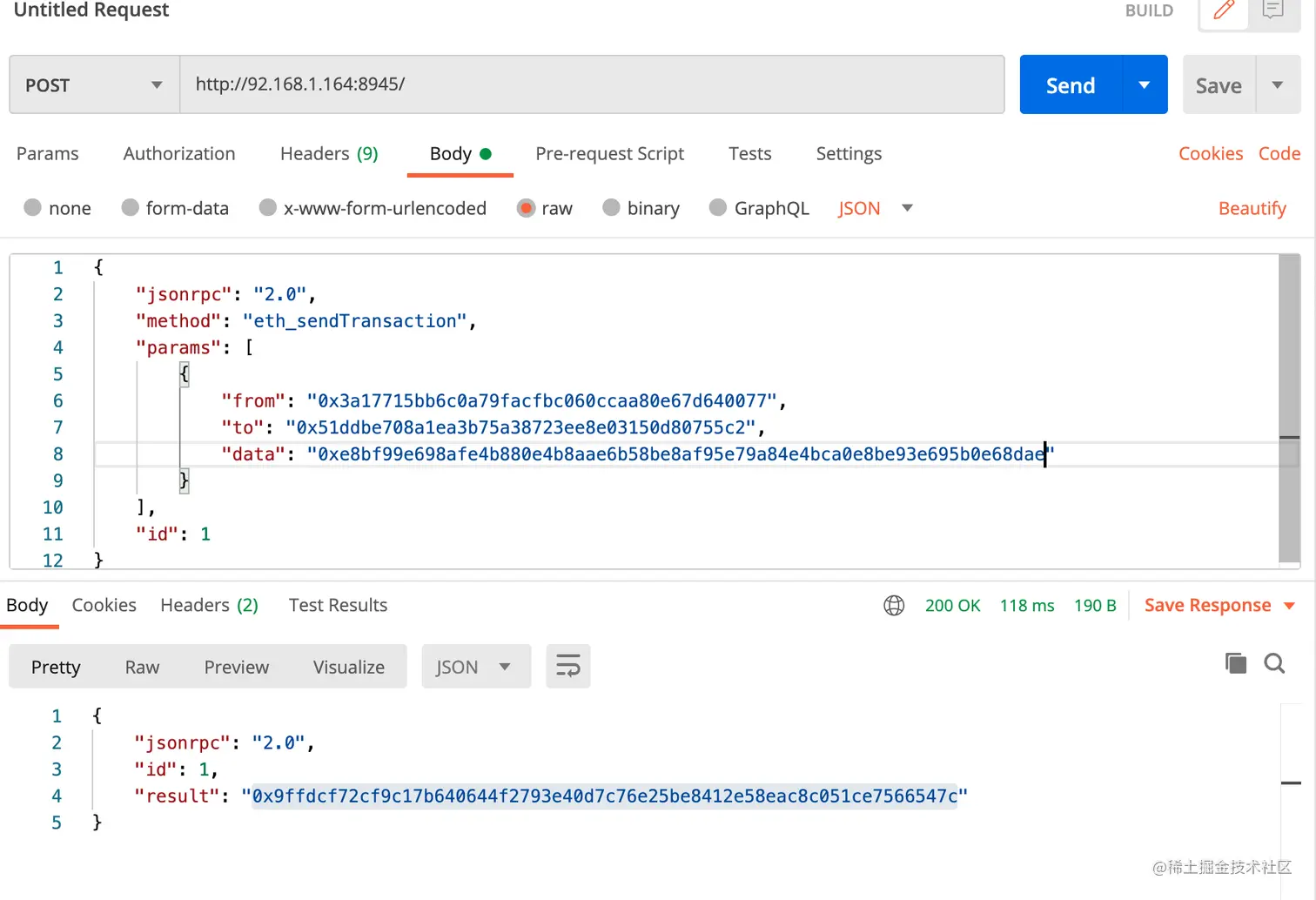Click the Beautify link

point(1252,209)
